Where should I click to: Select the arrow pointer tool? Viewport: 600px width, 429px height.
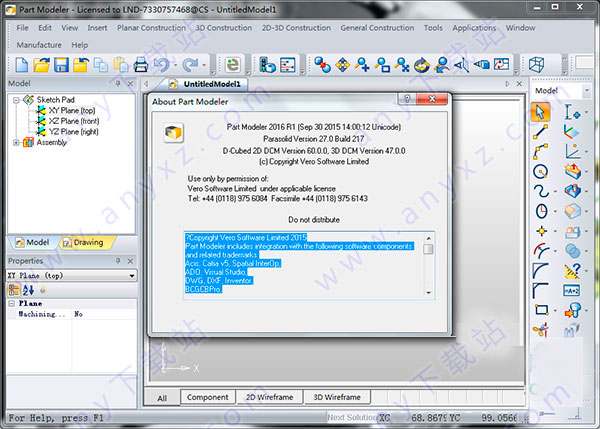(540, 112)
